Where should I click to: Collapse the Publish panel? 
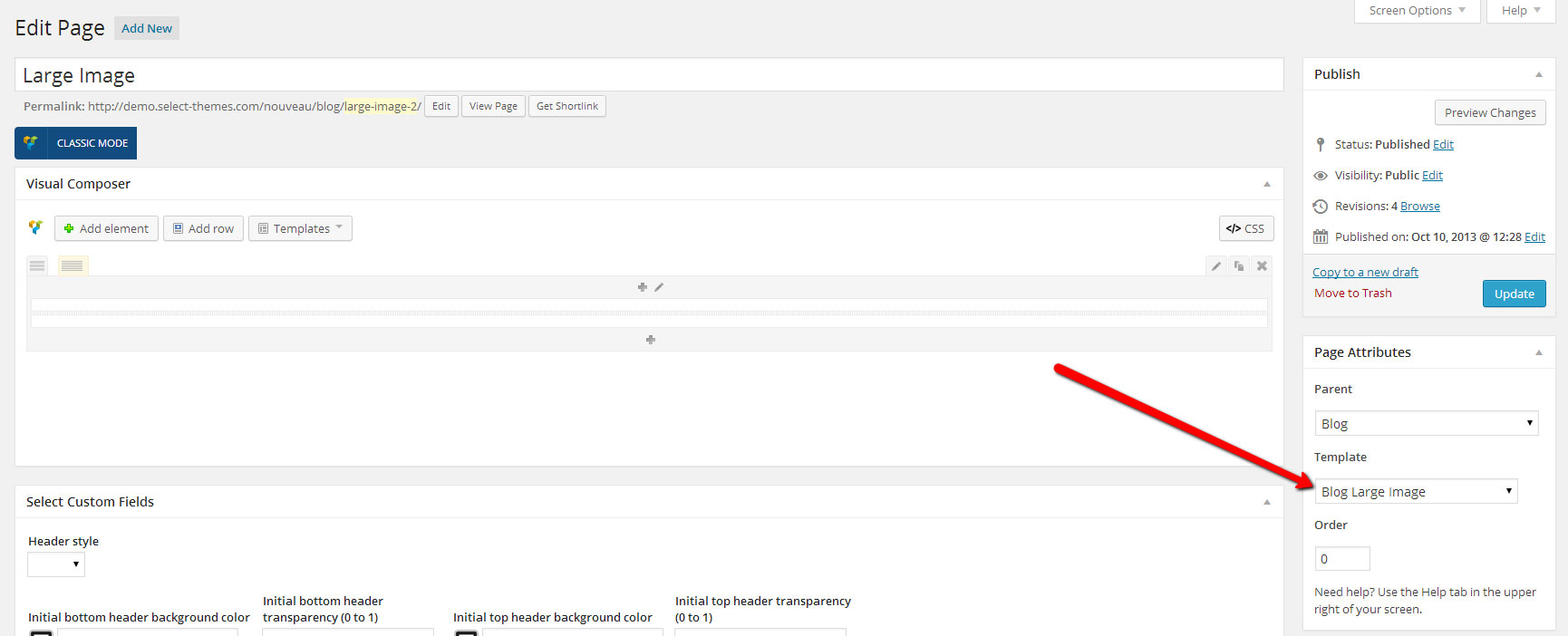click(x=1538, y=74)
